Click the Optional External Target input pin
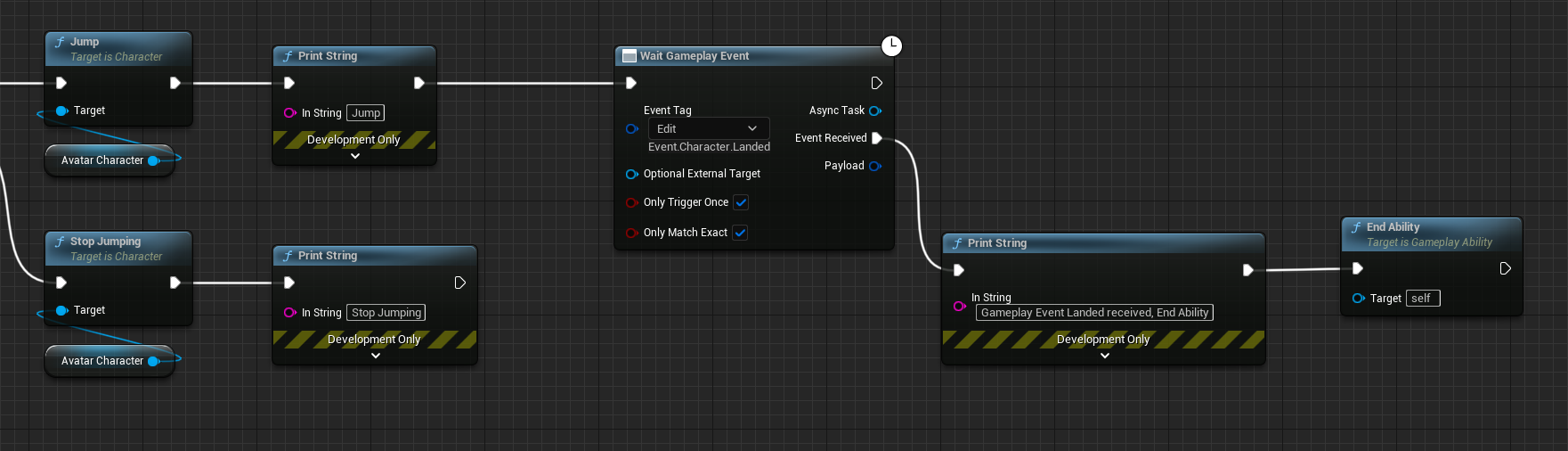1568x451 pixels. tap(631, 174)
